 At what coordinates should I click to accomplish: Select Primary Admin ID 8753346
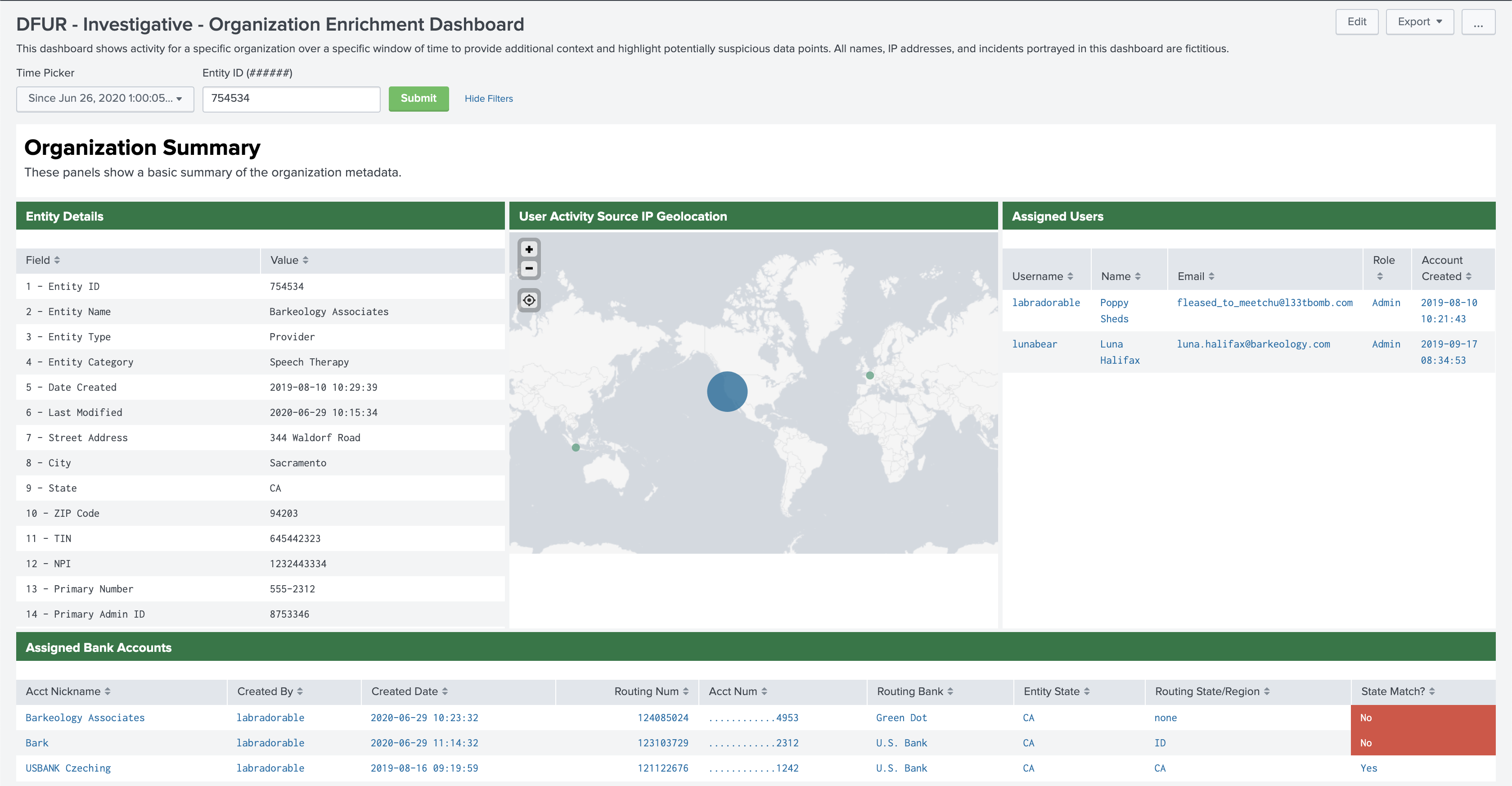pos(289,614)
